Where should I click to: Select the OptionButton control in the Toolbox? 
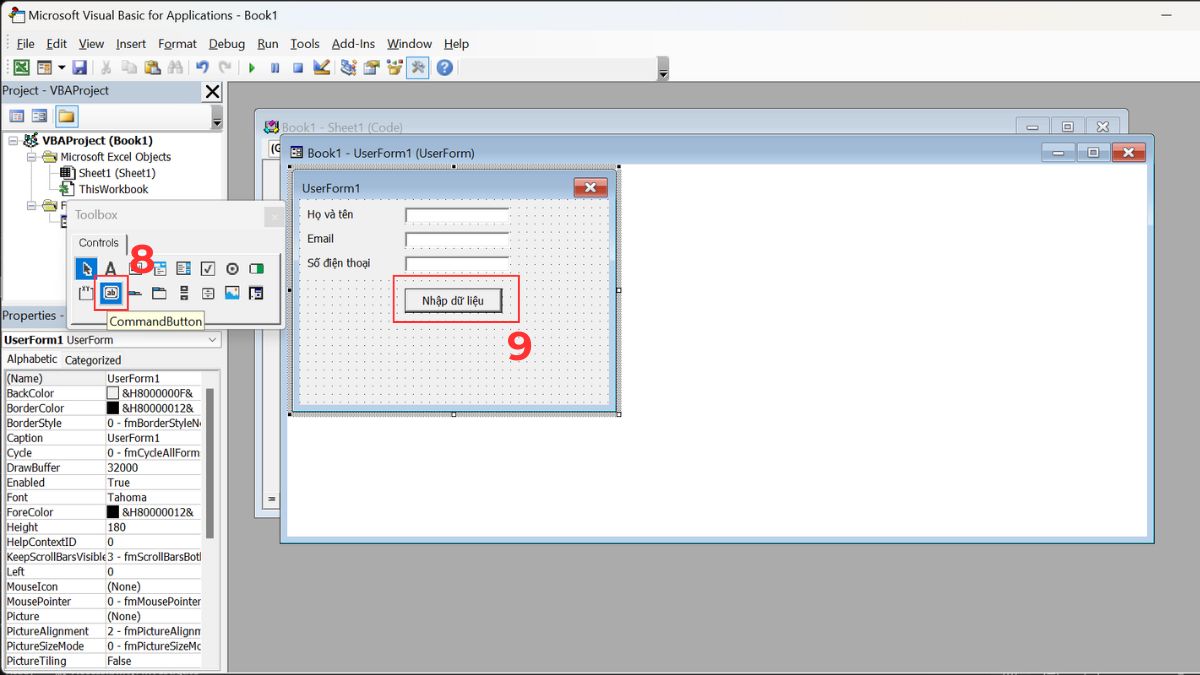pos(233,268)
